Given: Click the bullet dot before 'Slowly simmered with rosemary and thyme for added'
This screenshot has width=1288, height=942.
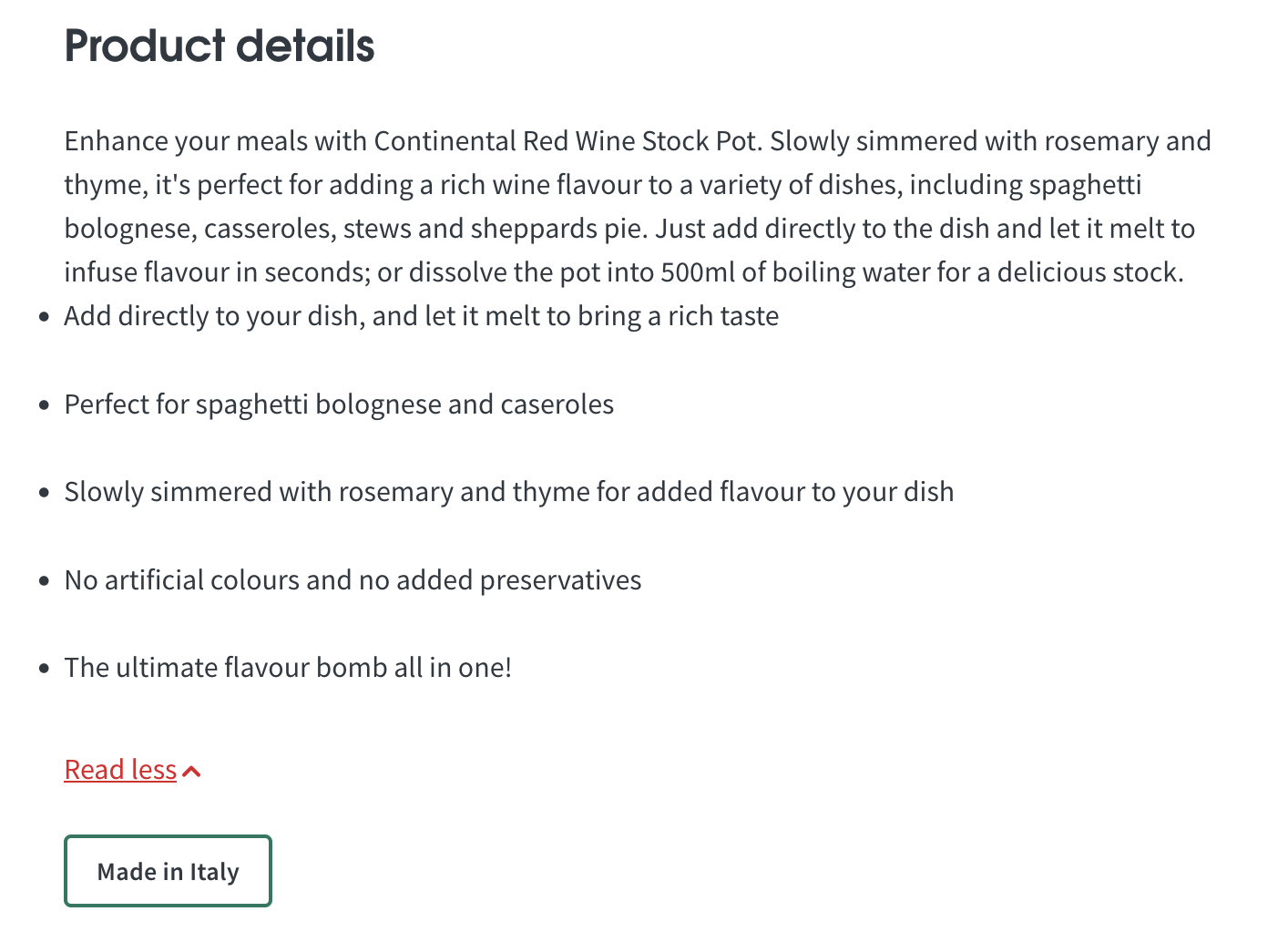Looking at the screenshot, I should pos(45,493).
